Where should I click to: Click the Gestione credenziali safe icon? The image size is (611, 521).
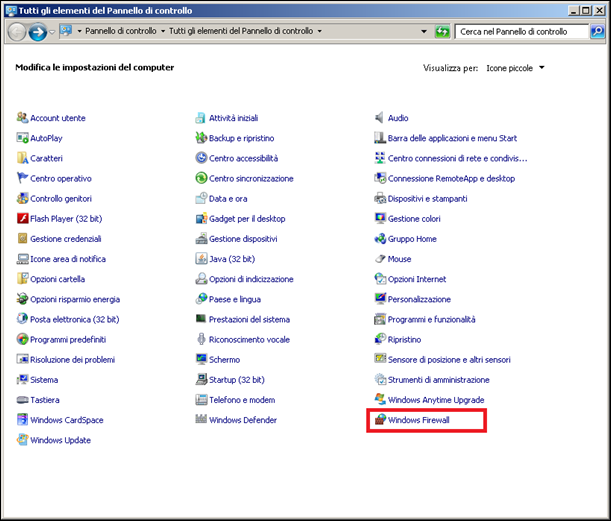(22, 238)
